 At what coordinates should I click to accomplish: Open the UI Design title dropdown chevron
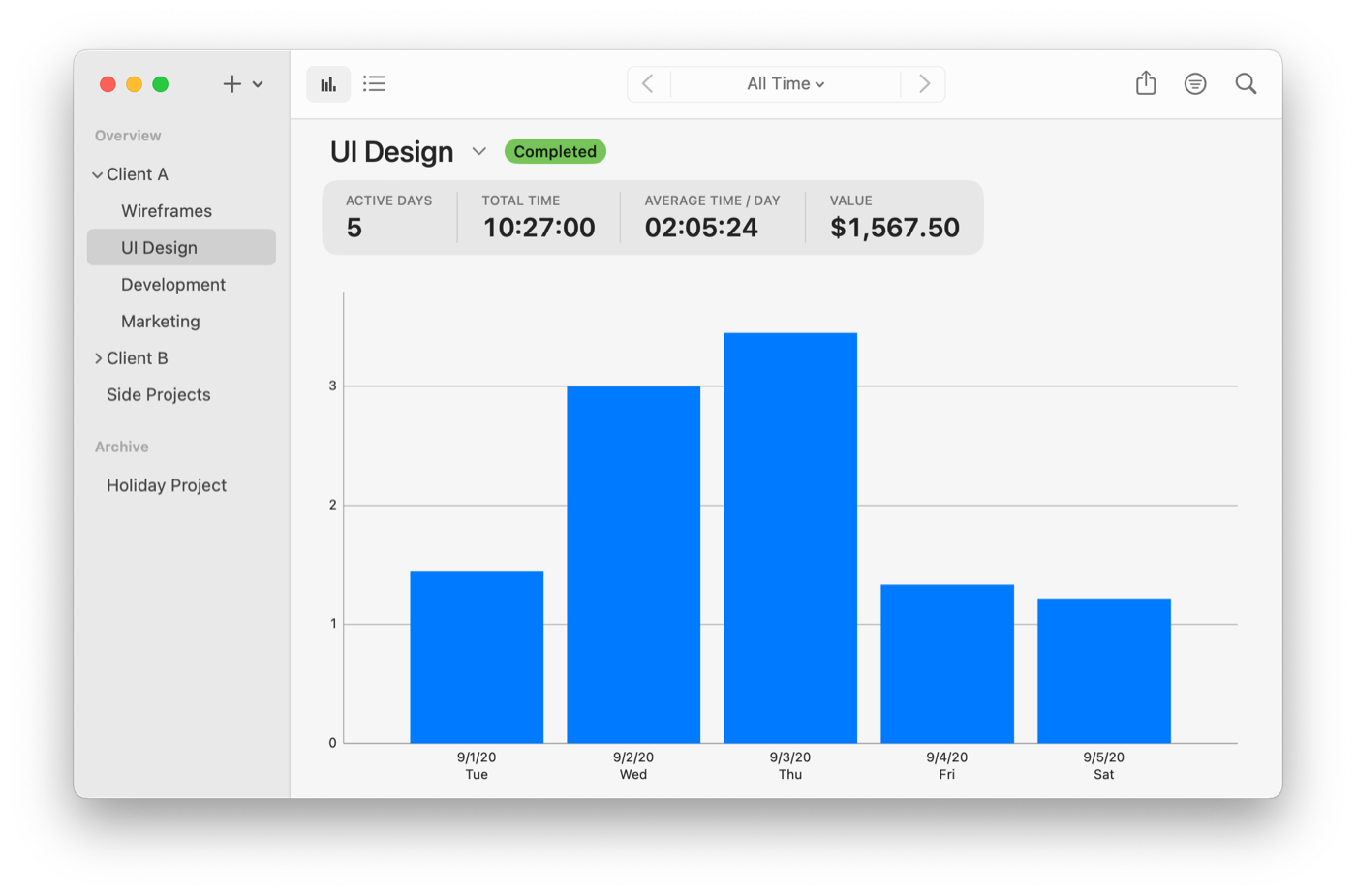coord(478,152)
